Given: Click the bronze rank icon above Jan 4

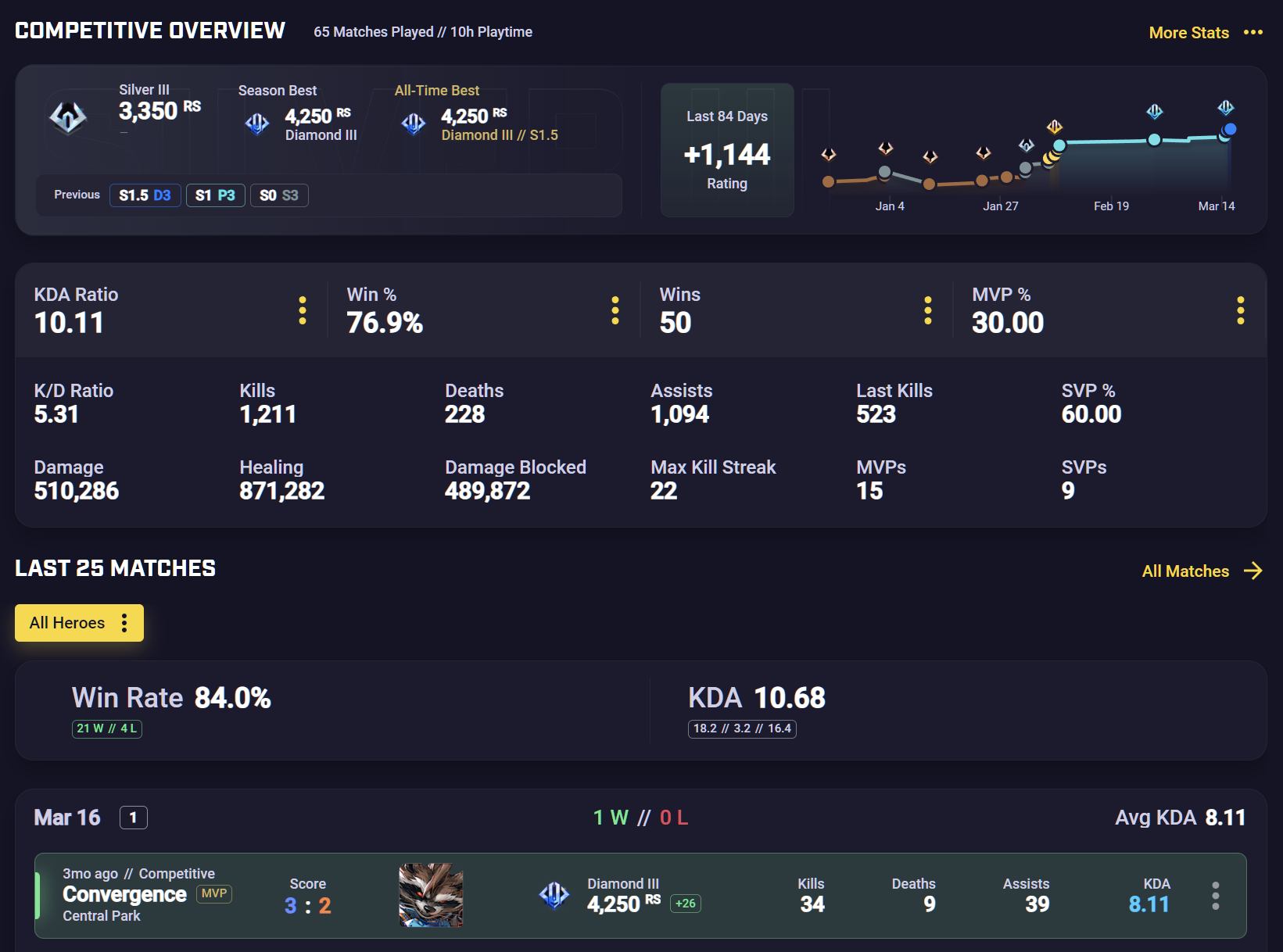Looking at the screenshot, I should coord(885,149).
